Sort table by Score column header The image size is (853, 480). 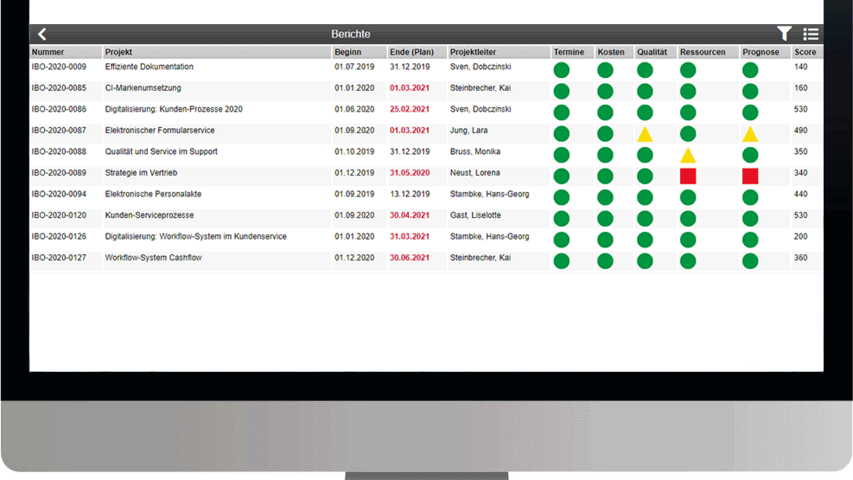tap(806, 52)
